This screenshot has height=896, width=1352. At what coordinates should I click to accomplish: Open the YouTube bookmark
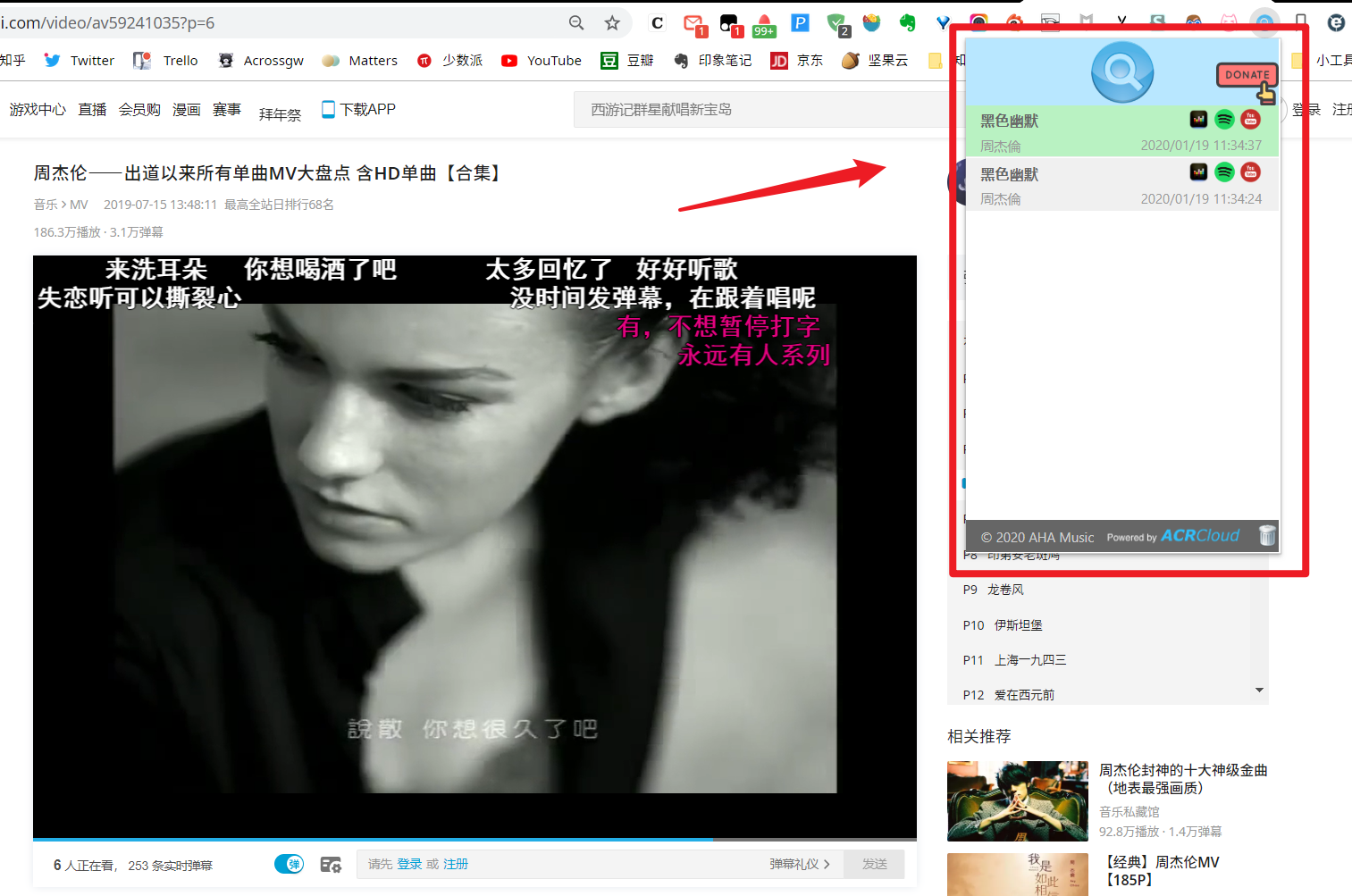[x=542, y=60]
